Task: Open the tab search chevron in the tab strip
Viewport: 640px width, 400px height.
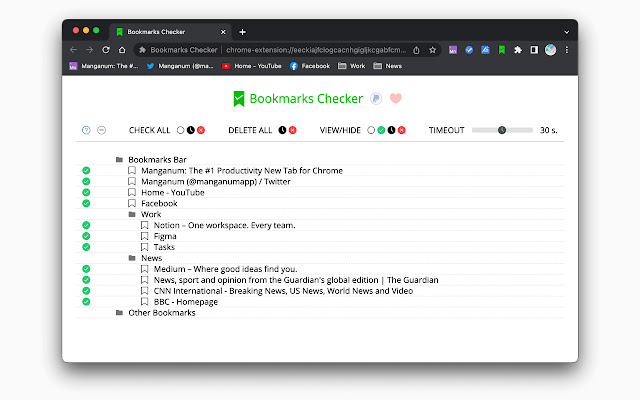Action: pos(567,32)
